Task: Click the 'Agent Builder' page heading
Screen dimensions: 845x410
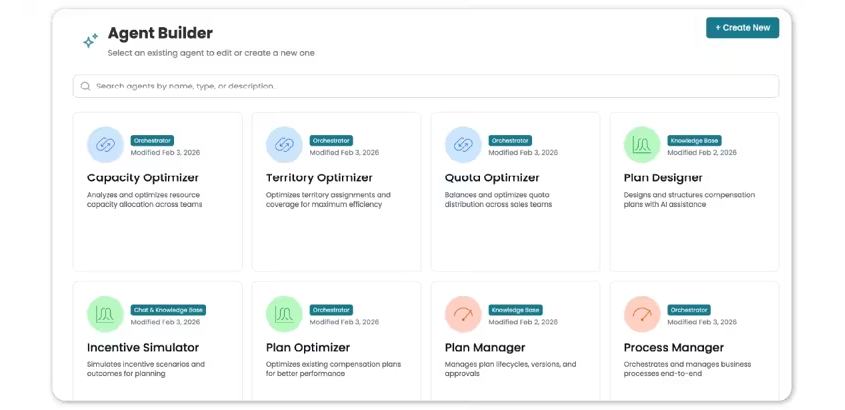Action: (x=160, y=33)
